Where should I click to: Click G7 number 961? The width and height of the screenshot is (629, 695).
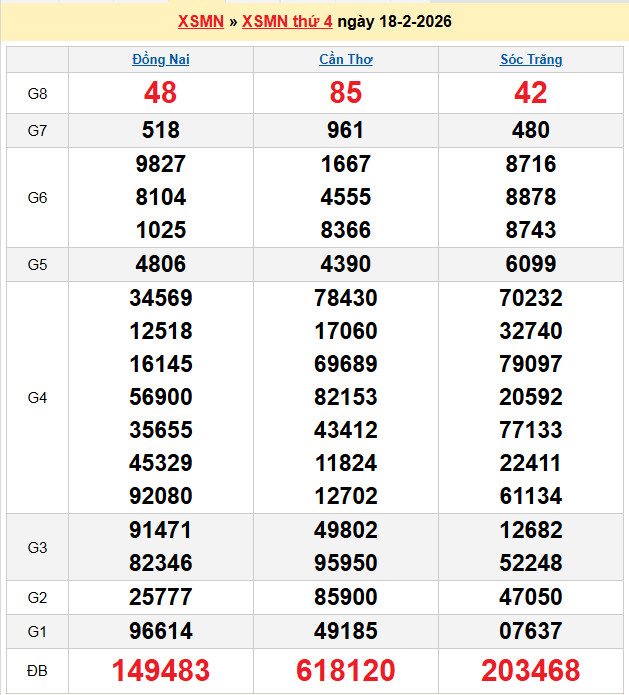pyautogui.click(x=346, y=130)
